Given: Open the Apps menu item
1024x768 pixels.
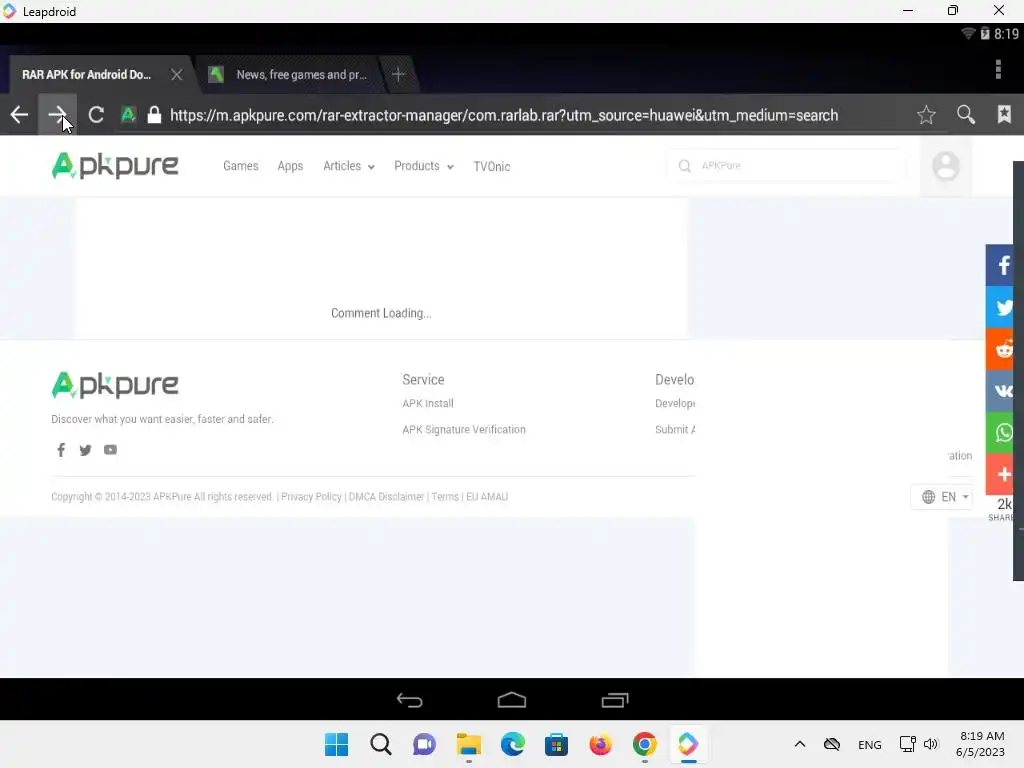Looking at the screenshot, I should tap(290, 166).
